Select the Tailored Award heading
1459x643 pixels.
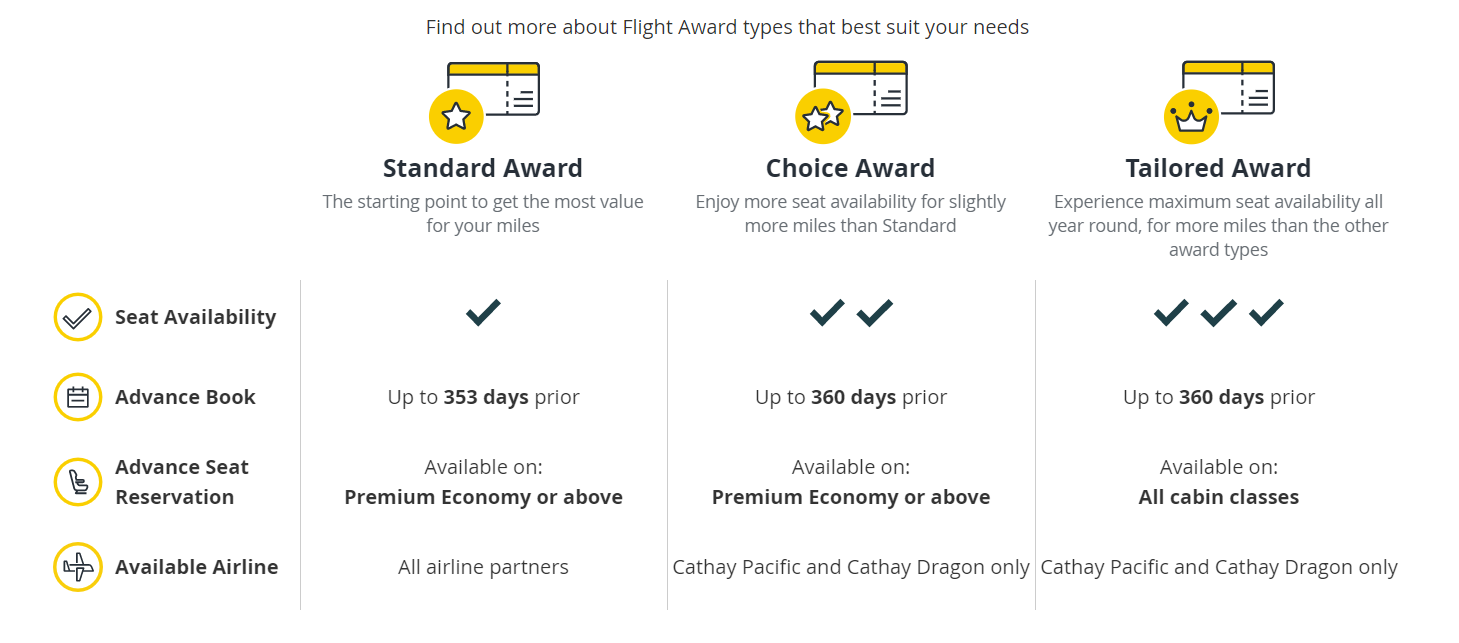tap(1218, 168)
